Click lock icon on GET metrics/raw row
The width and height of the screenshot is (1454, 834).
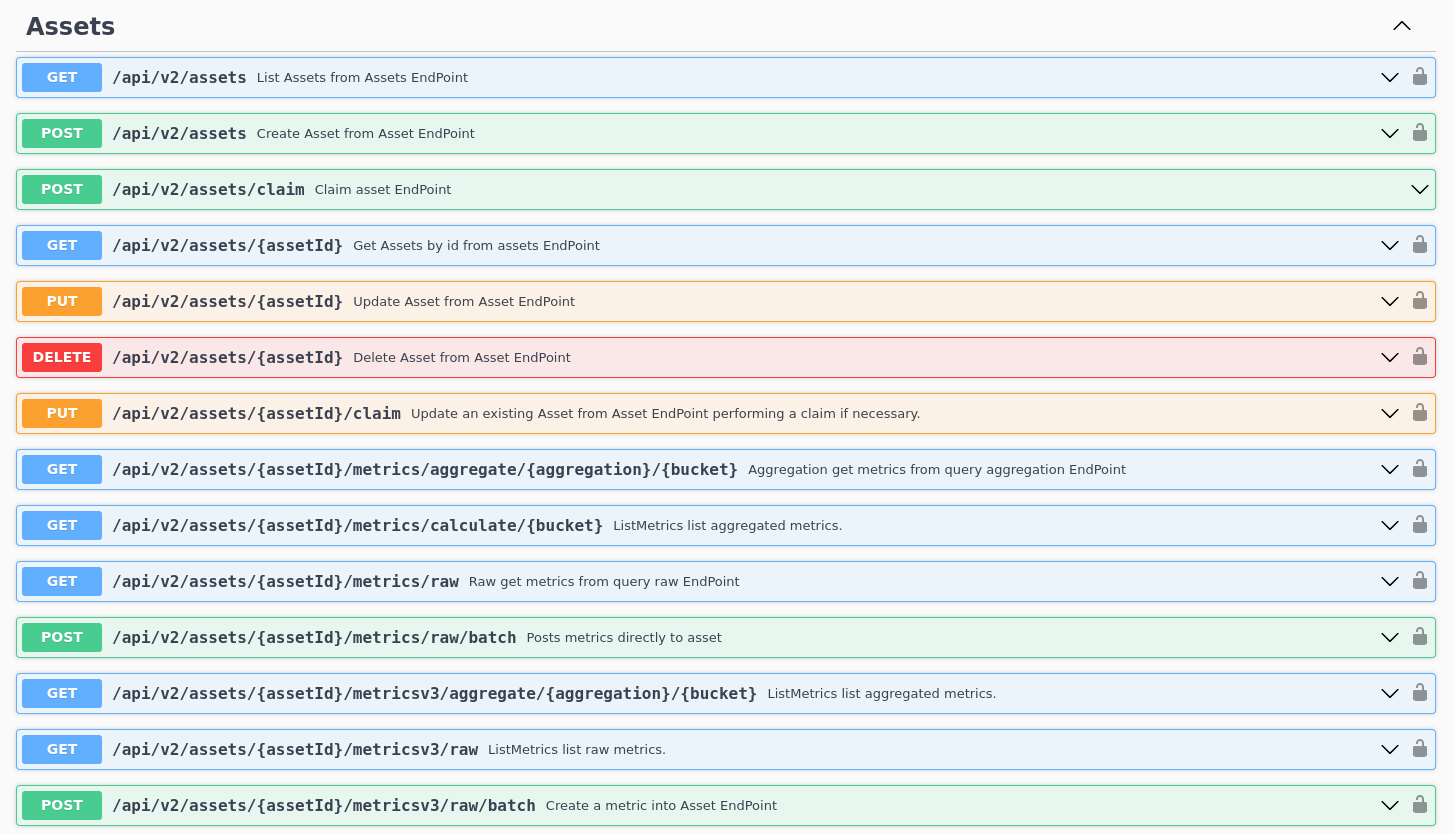[x=1419, y=581]
